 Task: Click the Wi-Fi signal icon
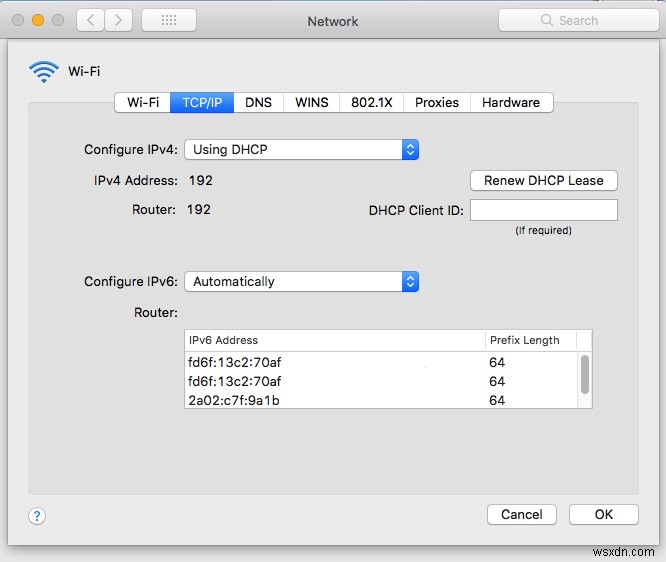click(44, 71)
